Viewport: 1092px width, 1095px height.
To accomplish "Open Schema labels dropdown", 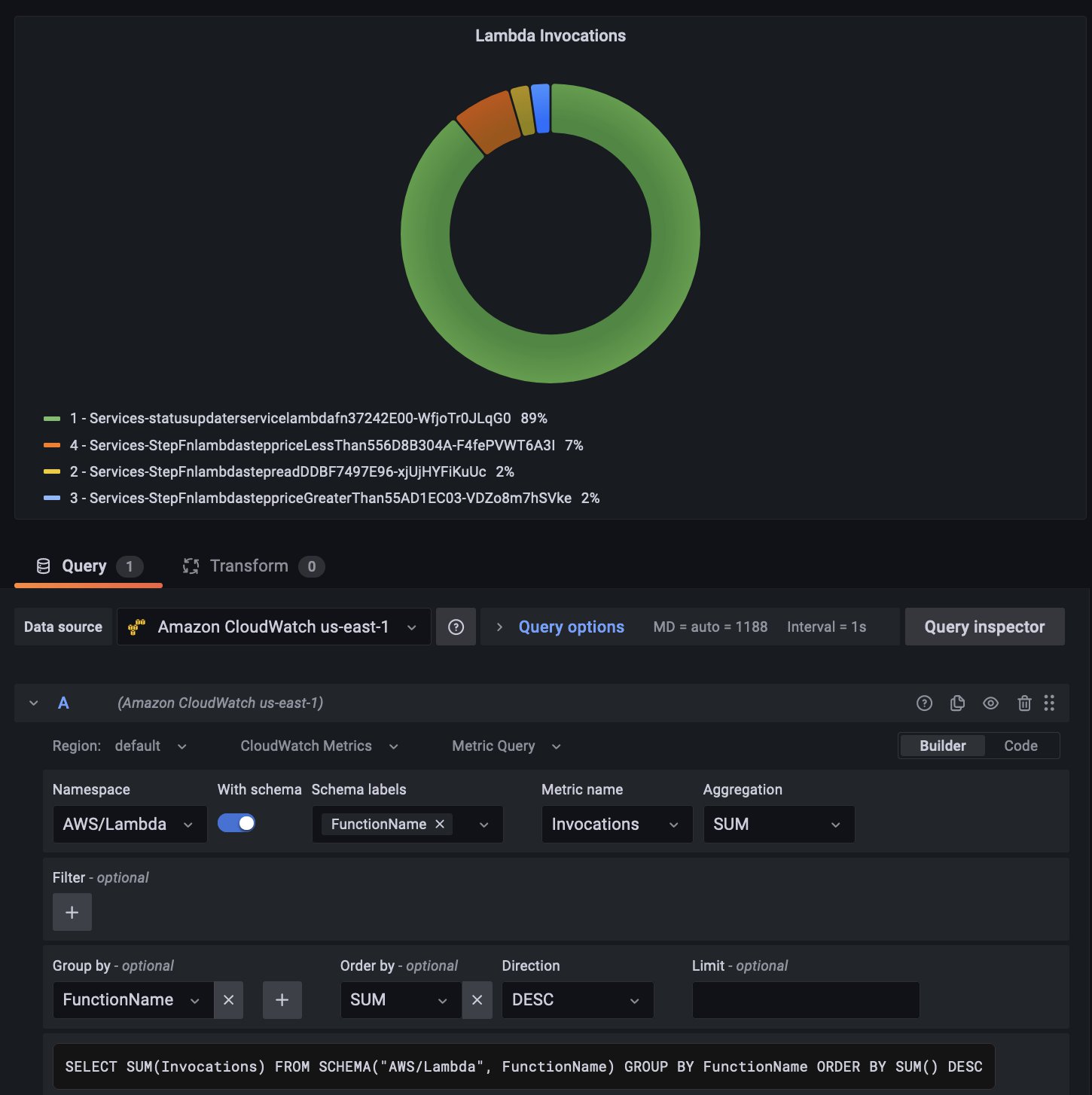I will [x=484, y=824].
